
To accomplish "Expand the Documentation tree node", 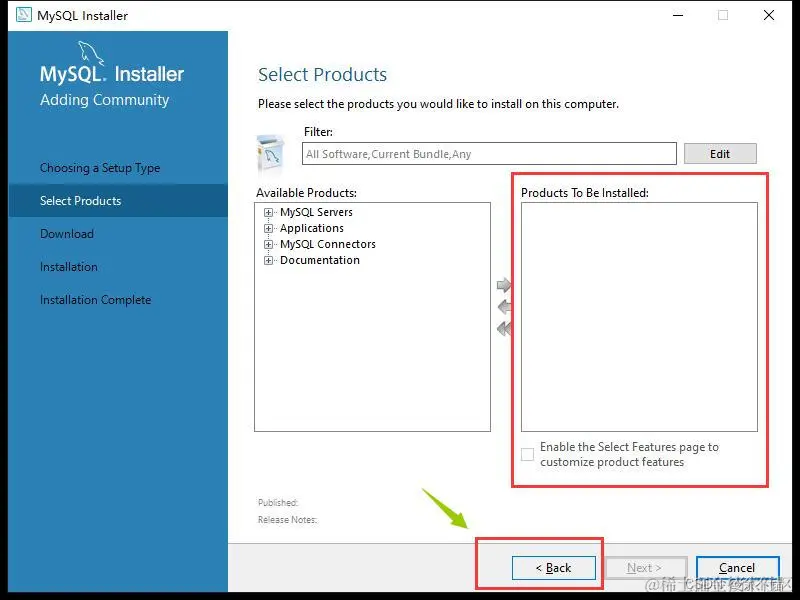I will tap(268, 260).
